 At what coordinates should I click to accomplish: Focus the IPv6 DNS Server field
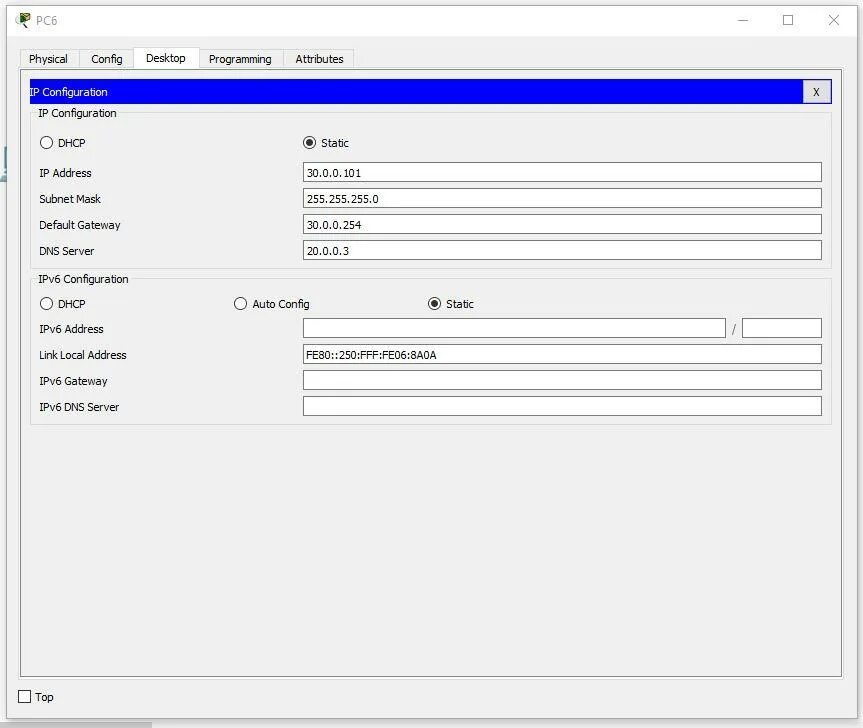(562, 406)
